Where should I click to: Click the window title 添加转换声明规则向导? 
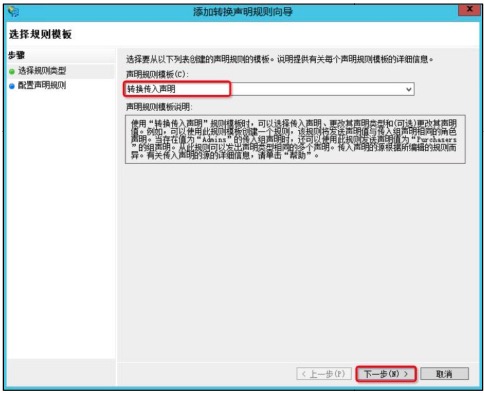tap(243, 12)
